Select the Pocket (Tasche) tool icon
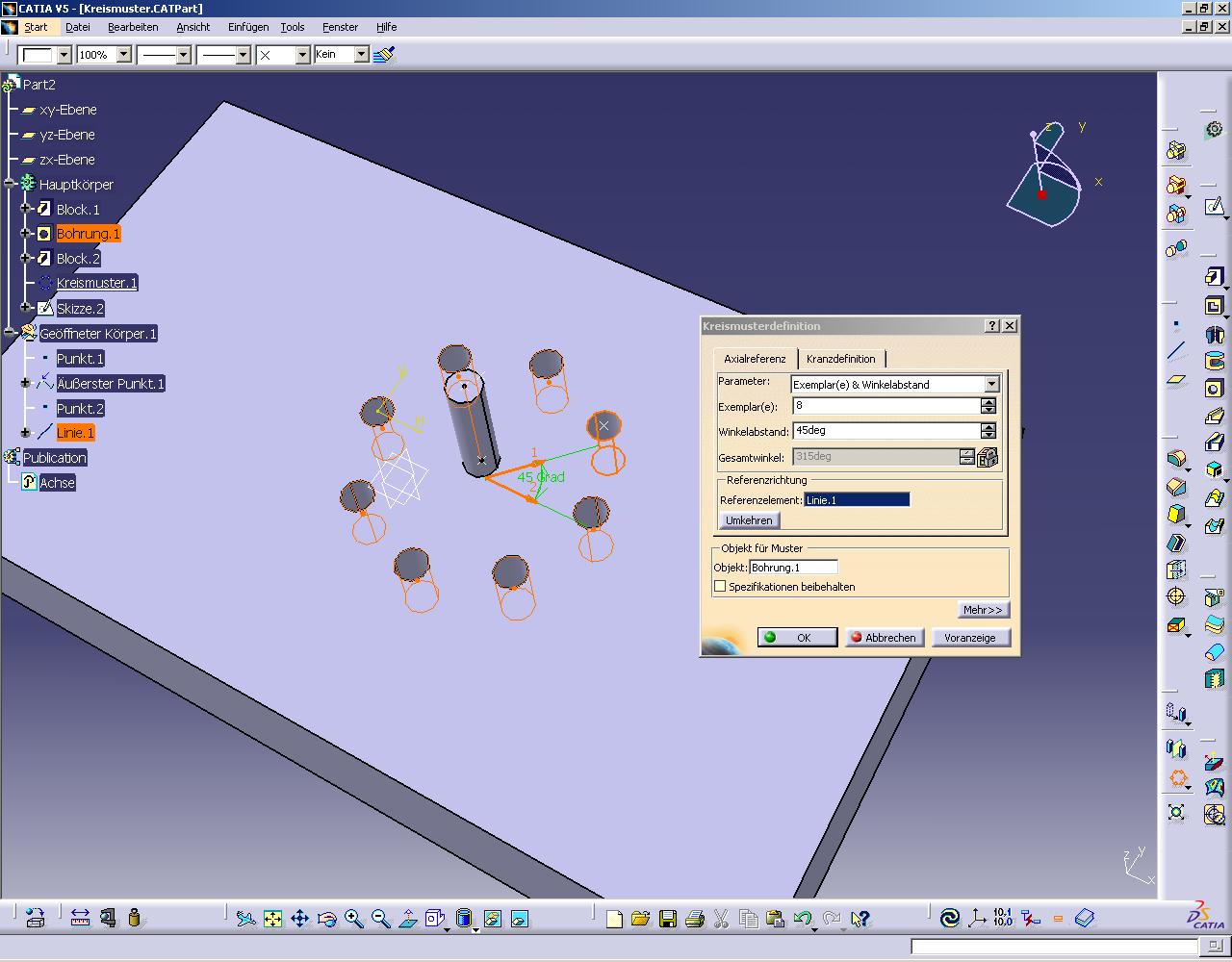The width and height of the screenshot is (1232, 962). coord(1214,306)
